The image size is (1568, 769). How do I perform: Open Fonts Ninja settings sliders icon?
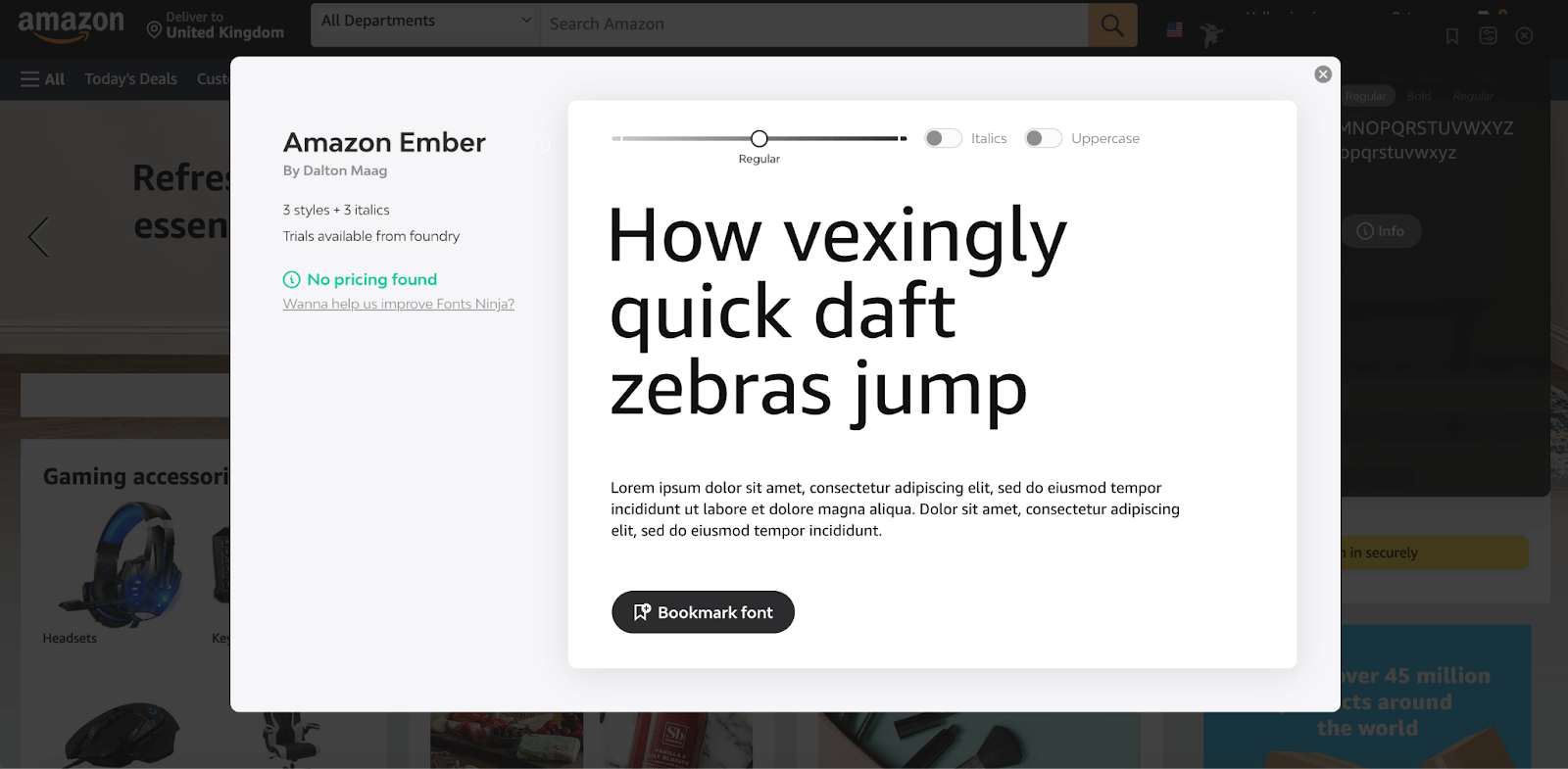[x=1488, y=35]
